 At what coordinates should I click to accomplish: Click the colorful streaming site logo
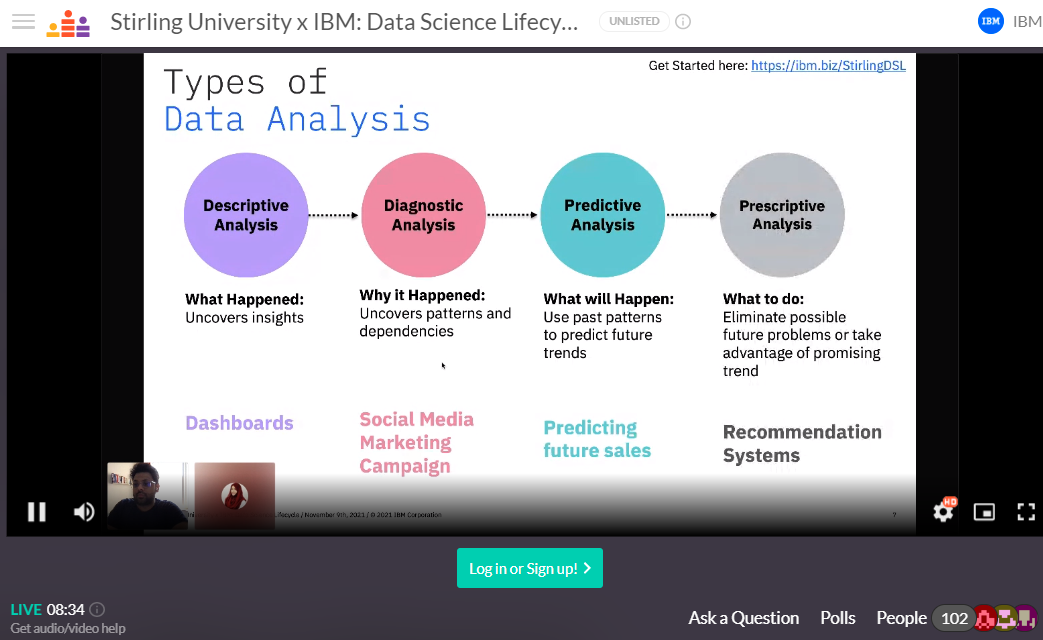click(x=67, y=21)
